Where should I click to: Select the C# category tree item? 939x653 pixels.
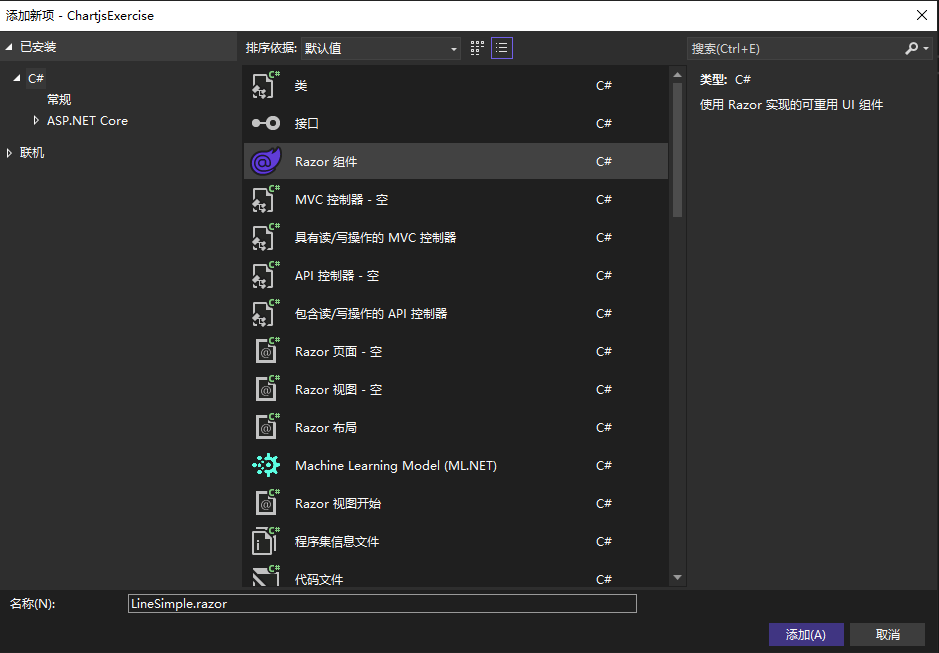pos(36,78)
